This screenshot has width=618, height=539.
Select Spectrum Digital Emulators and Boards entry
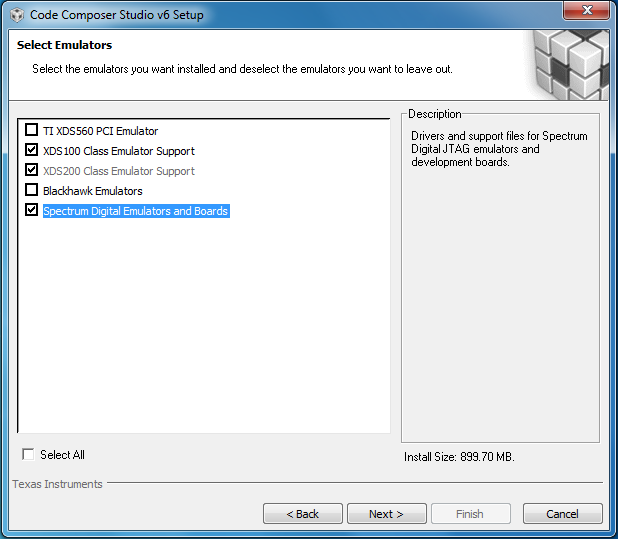tap(135, 211)
